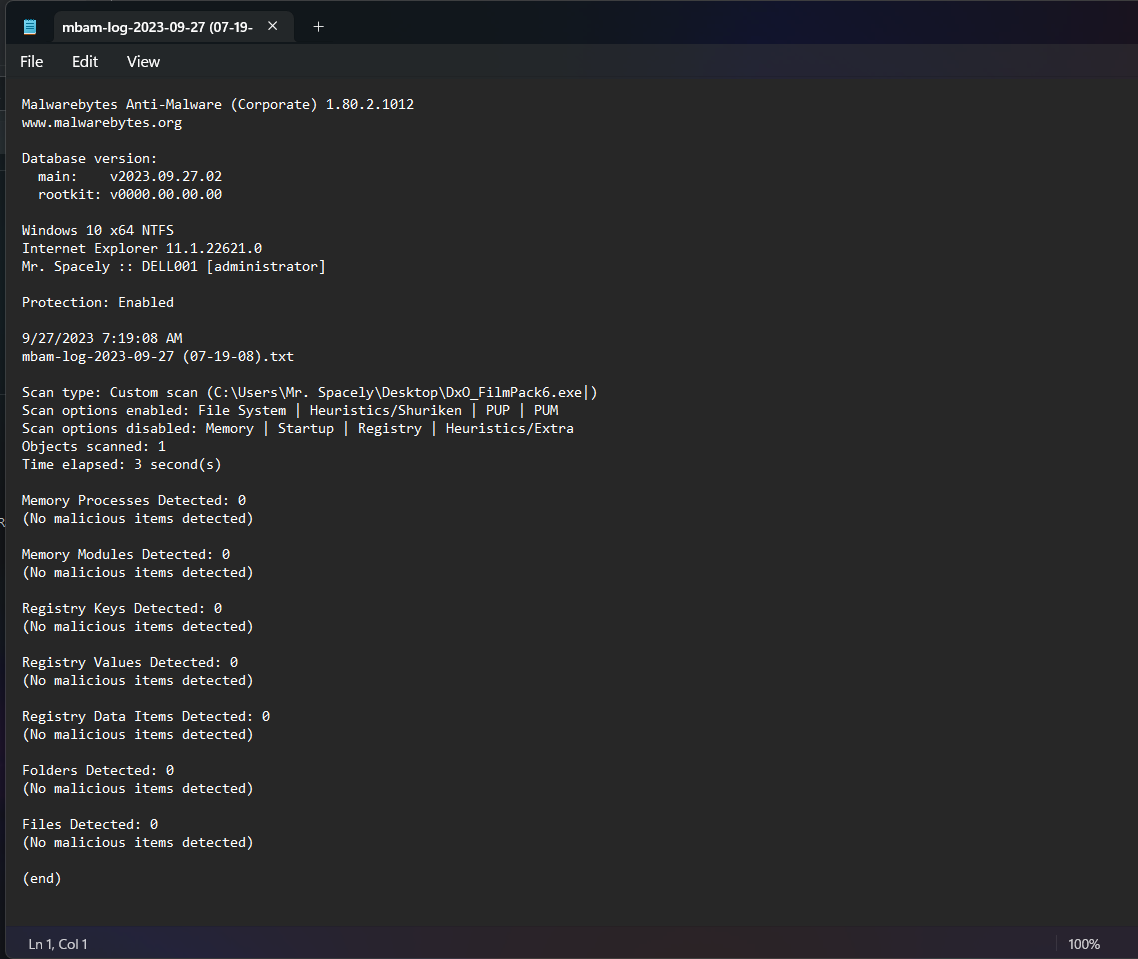The image size is (1138, 959).
Task: Click the www.malwarebytes.org text line
Action: pos(102,123)
